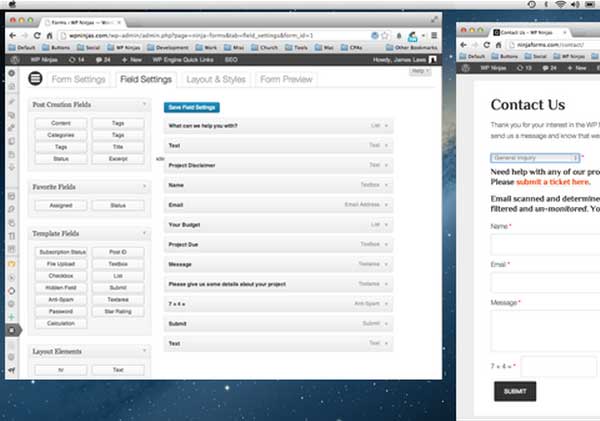Open Other Bookmarks folder
This screenshot has height=421, width=600.
[412, 47]
